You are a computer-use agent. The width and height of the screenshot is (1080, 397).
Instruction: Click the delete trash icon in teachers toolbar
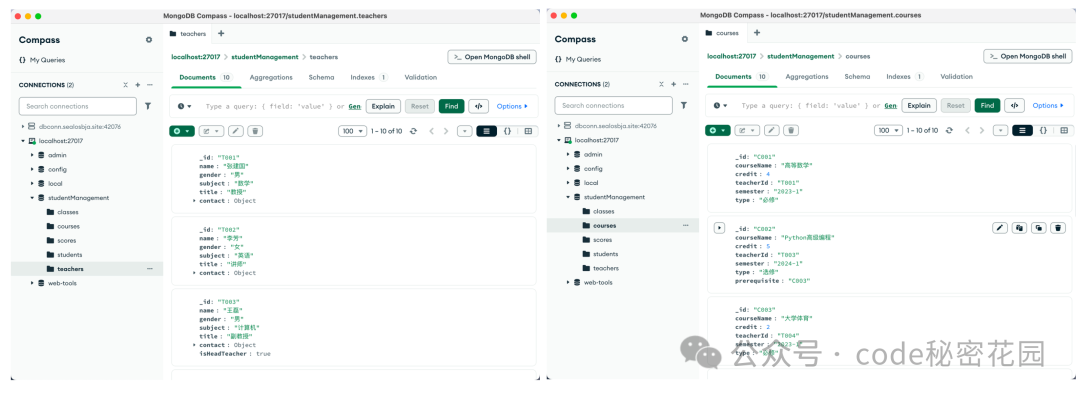256,131
